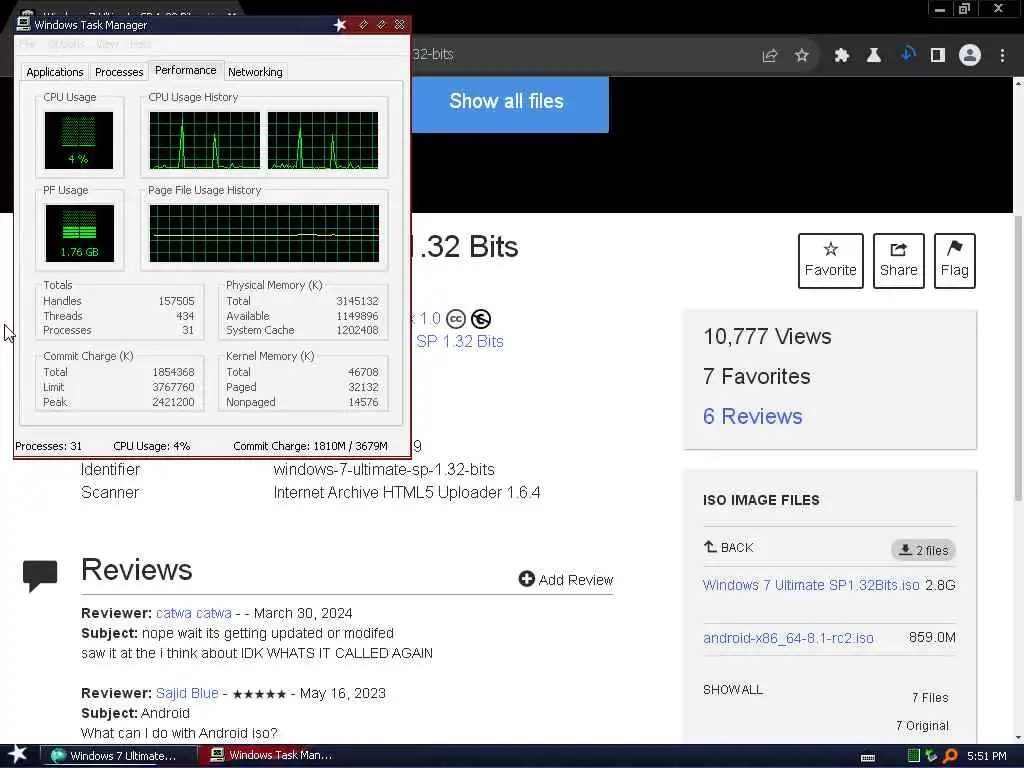Click the plus icon beside Add Review

tap(526, 579)
